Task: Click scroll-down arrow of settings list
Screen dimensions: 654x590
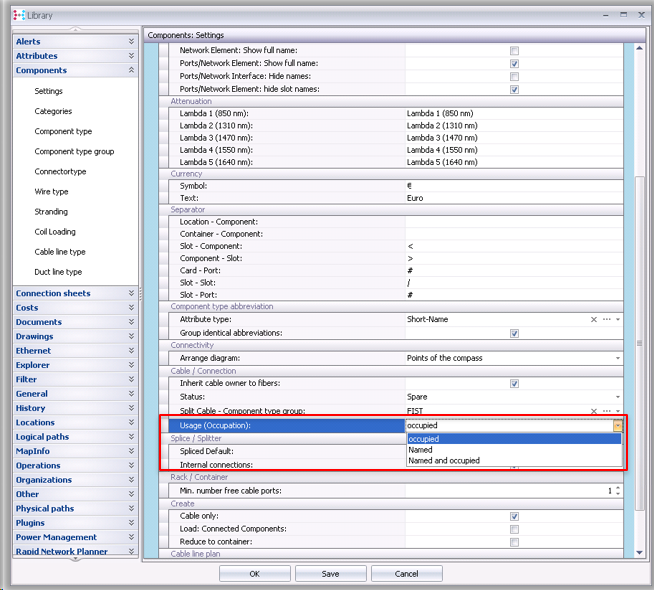Action: click(639, 553)
